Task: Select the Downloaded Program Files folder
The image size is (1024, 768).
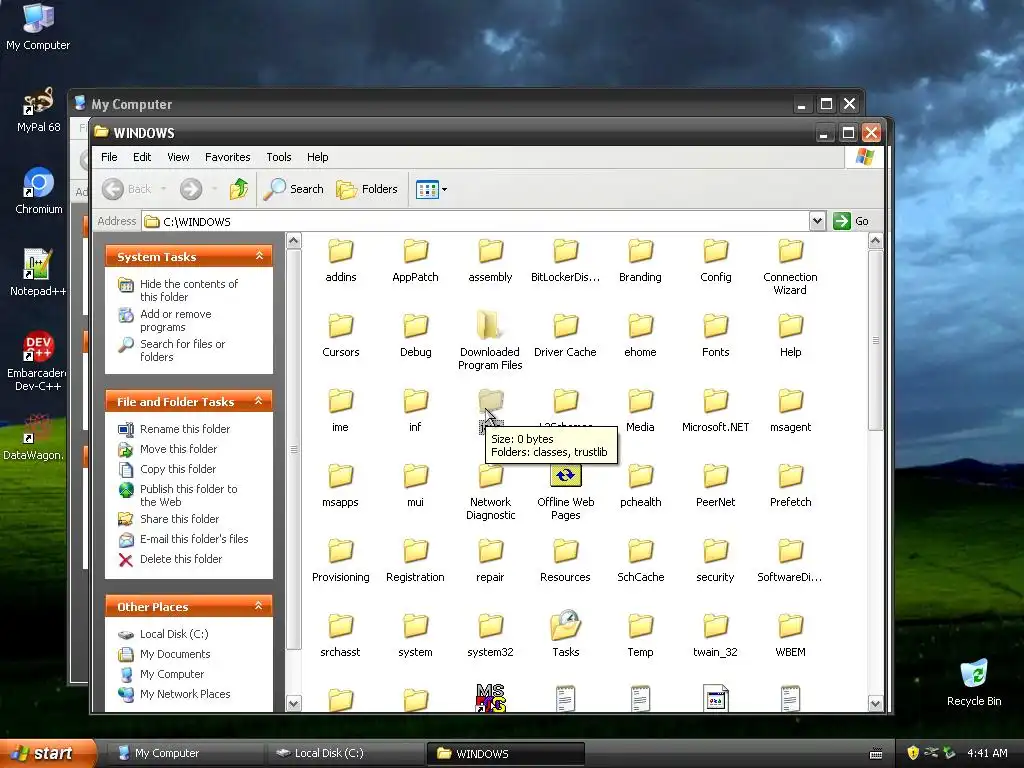Action: tap(490, 341)
